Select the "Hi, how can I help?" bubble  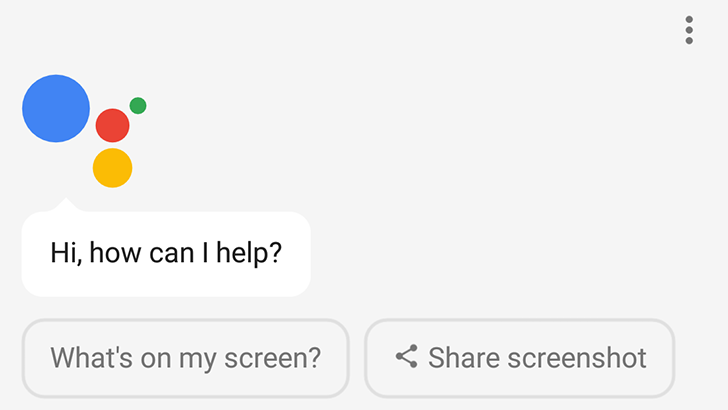pyautogui.click(x=166, y=253)
